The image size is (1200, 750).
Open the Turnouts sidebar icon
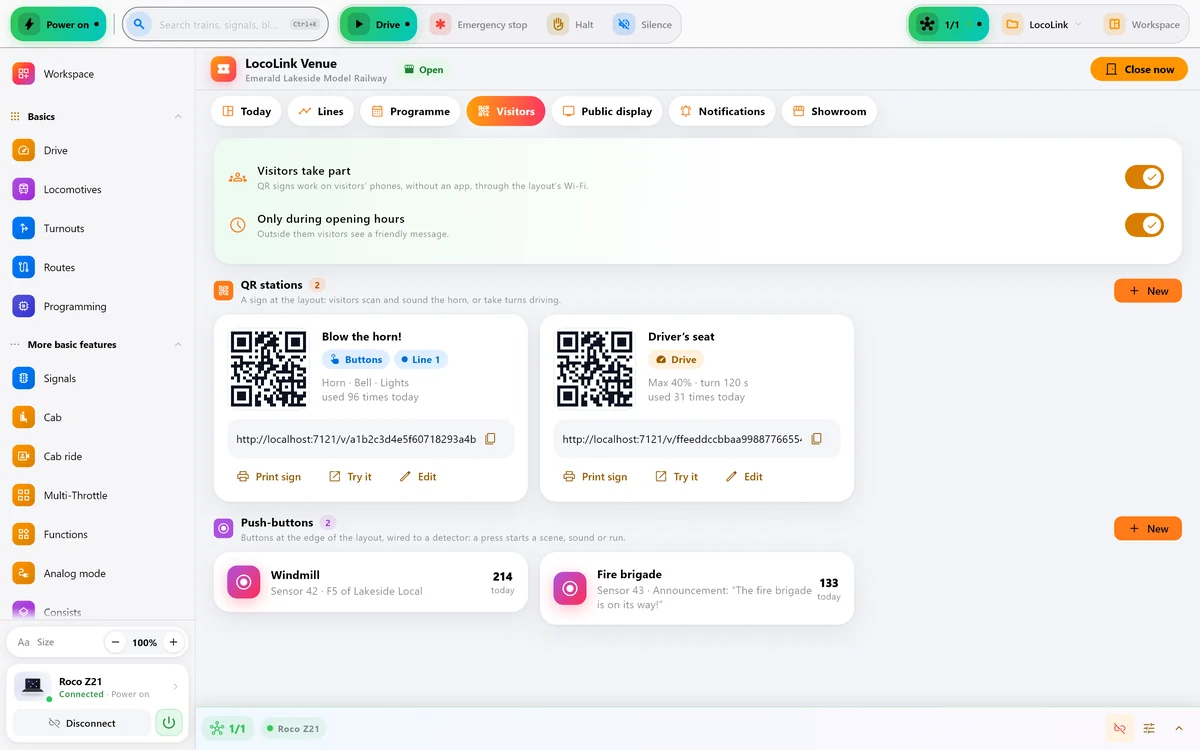24,228
